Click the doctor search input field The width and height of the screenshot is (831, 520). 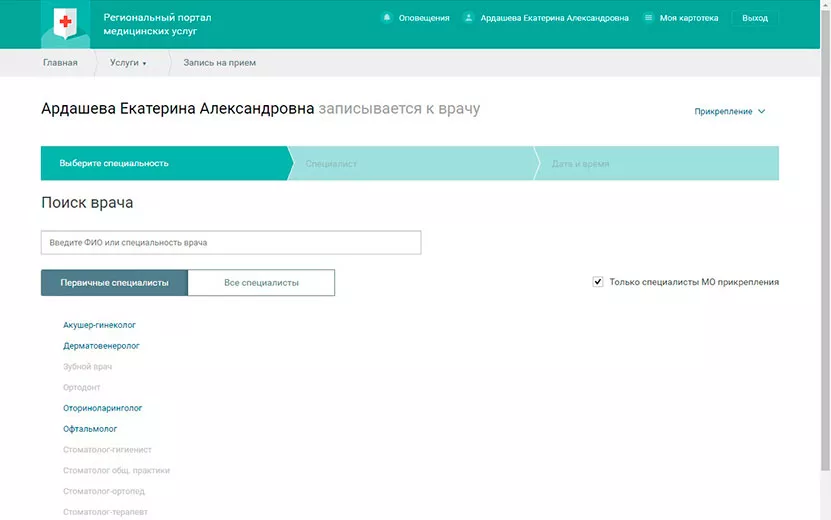pos(231,242)
